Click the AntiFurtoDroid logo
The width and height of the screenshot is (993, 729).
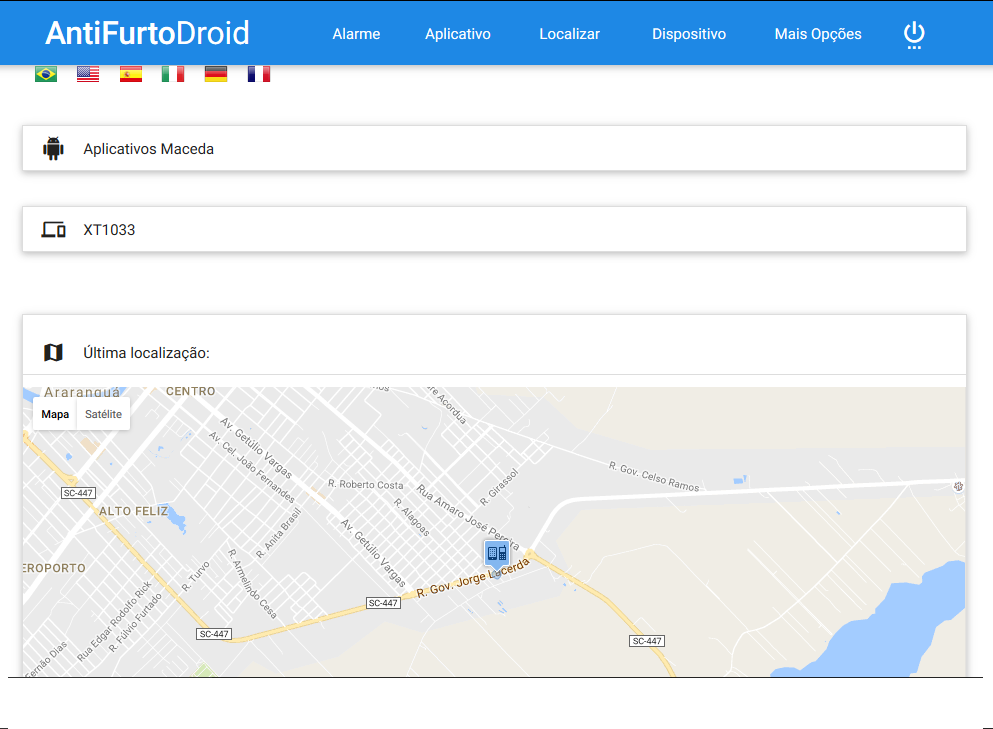pyautogui.click(x=147, y=33)
